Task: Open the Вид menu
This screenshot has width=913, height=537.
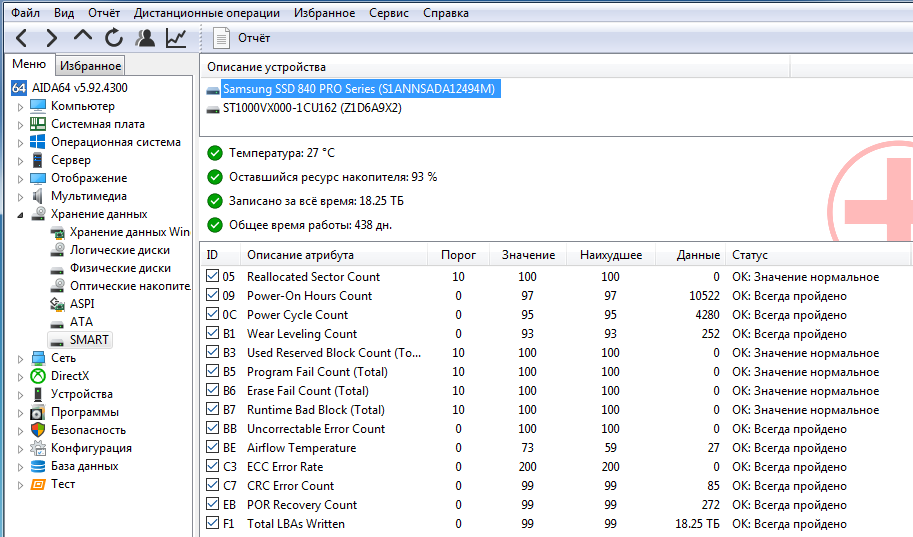Action: click(64, 13)
